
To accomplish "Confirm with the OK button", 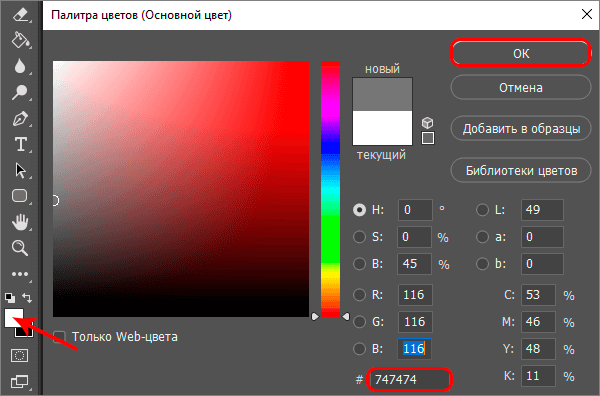I will coord(521,53).
